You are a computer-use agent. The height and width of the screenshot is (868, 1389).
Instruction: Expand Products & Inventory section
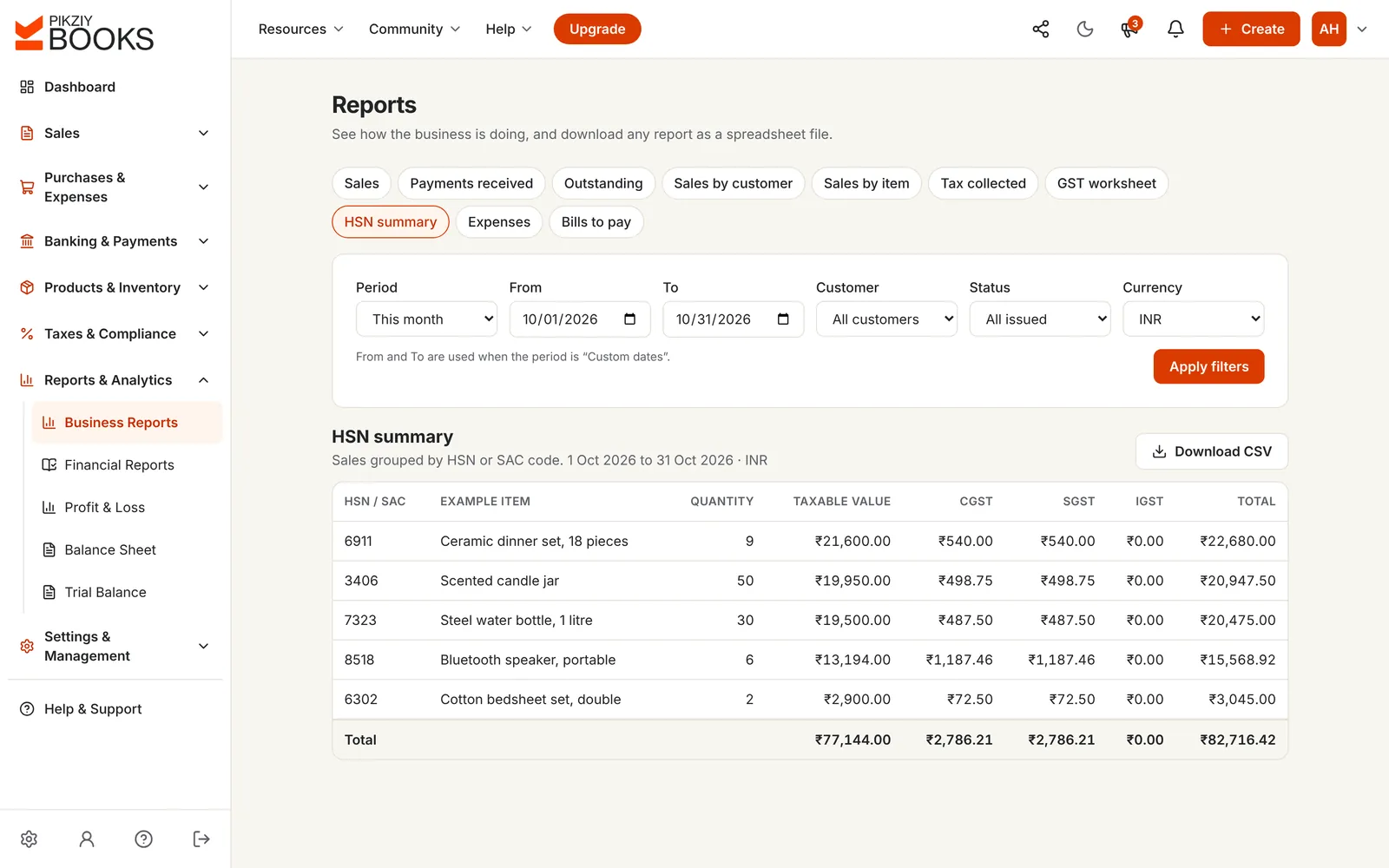click(115, 288)
